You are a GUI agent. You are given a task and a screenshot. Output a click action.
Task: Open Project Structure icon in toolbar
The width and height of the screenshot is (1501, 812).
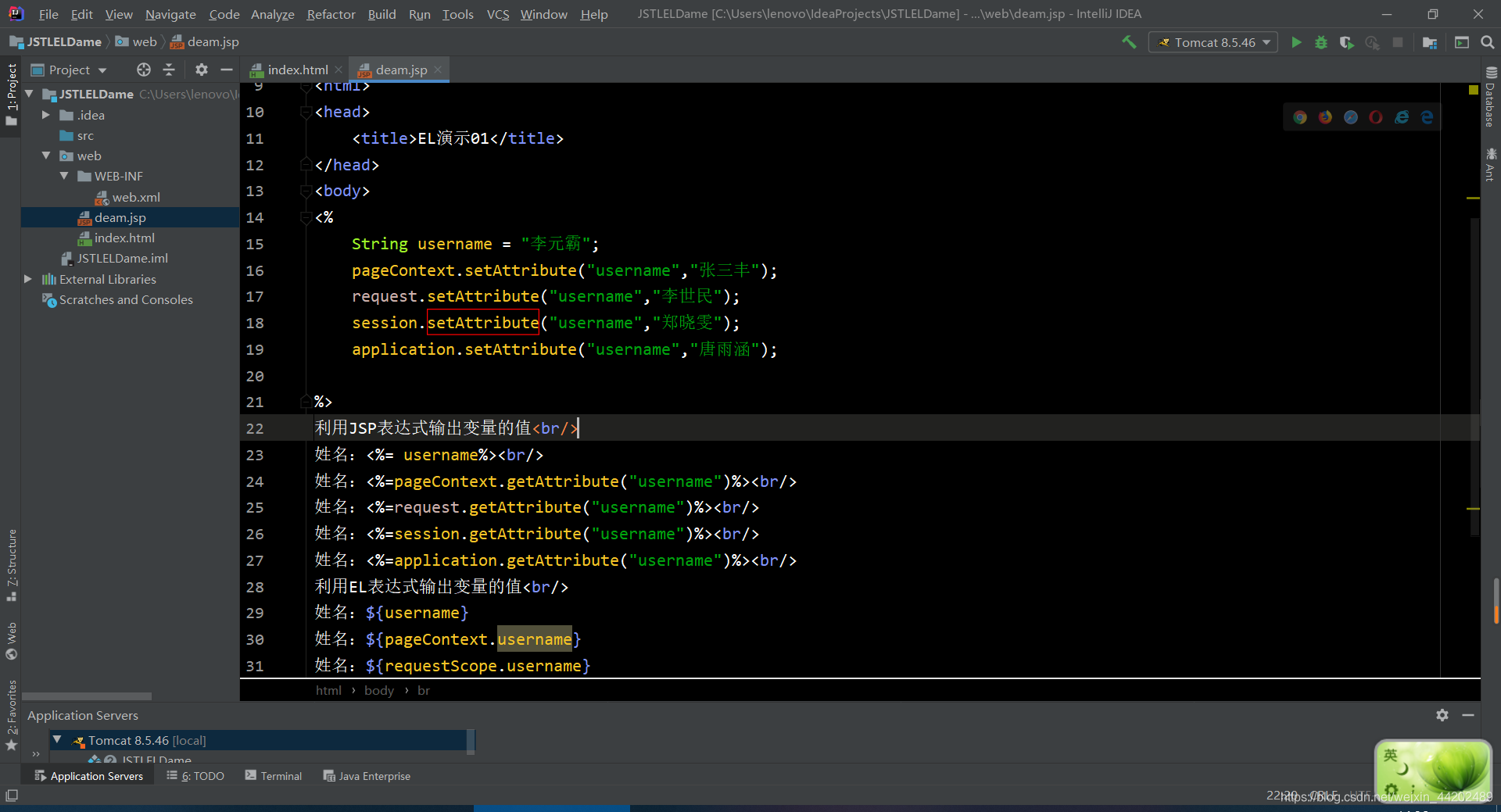pyautogui.click(x=1430, y=42)
